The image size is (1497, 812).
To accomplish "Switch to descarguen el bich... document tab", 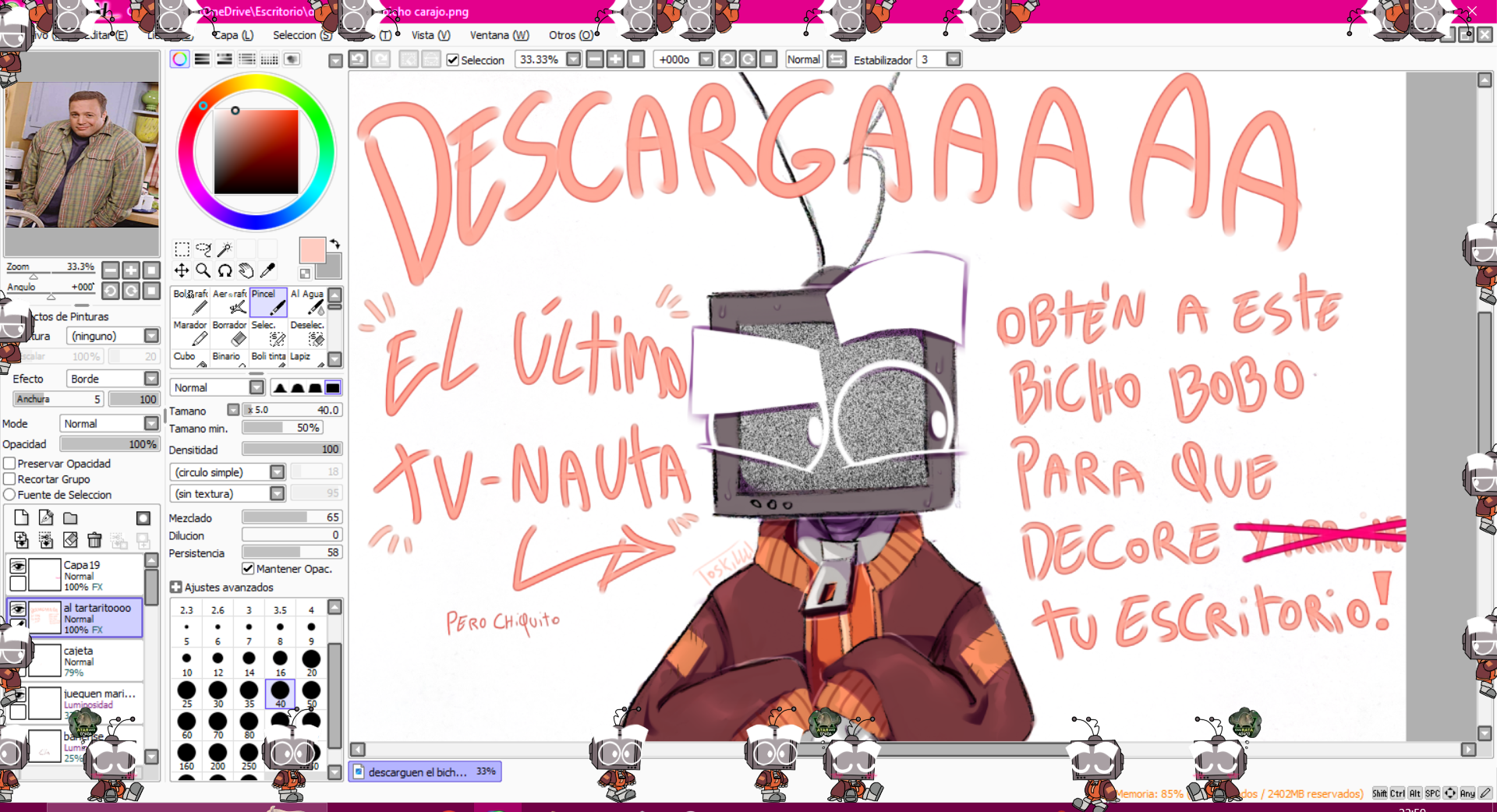I will [x=425, y=772].
